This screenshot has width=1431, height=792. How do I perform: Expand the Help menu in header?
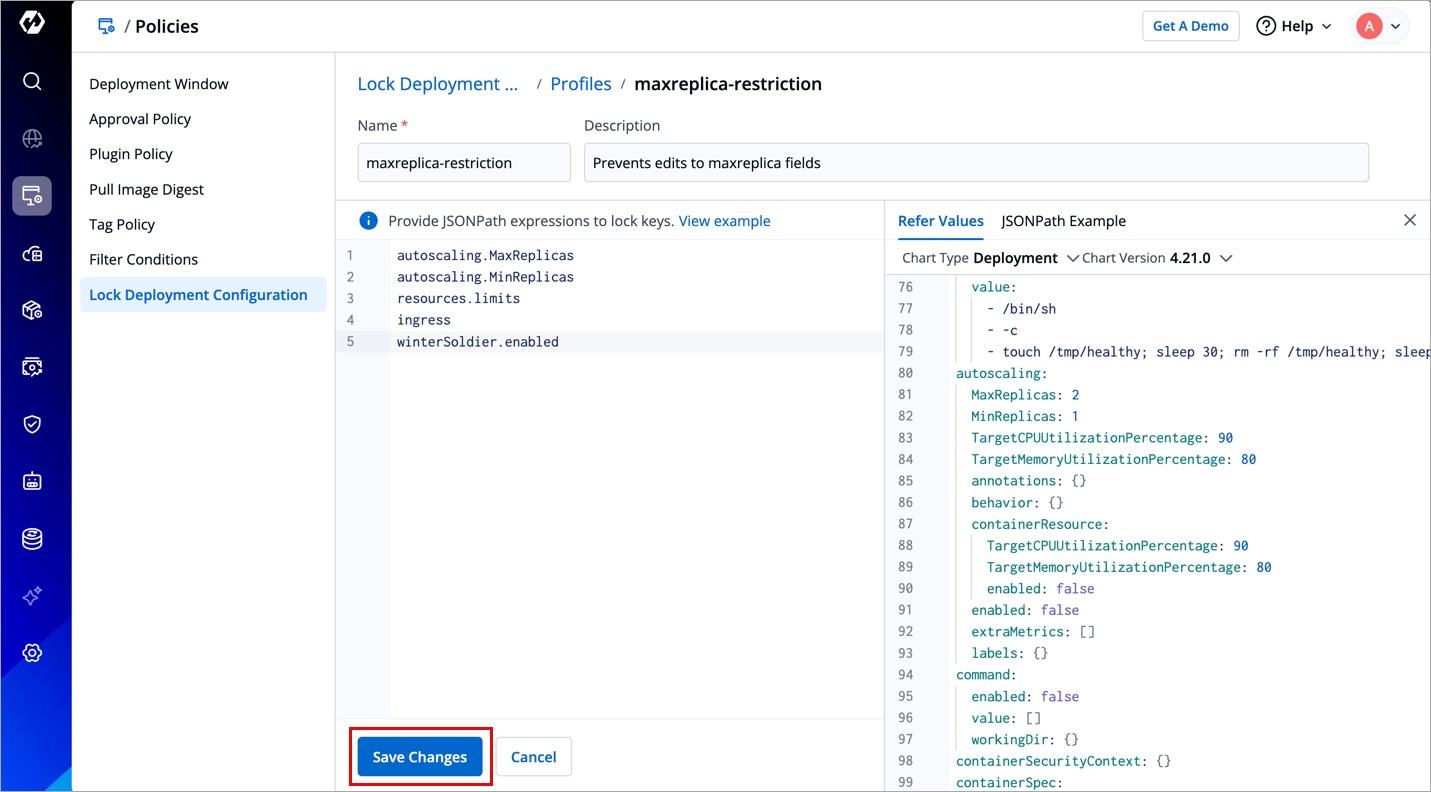(1295, 26)
